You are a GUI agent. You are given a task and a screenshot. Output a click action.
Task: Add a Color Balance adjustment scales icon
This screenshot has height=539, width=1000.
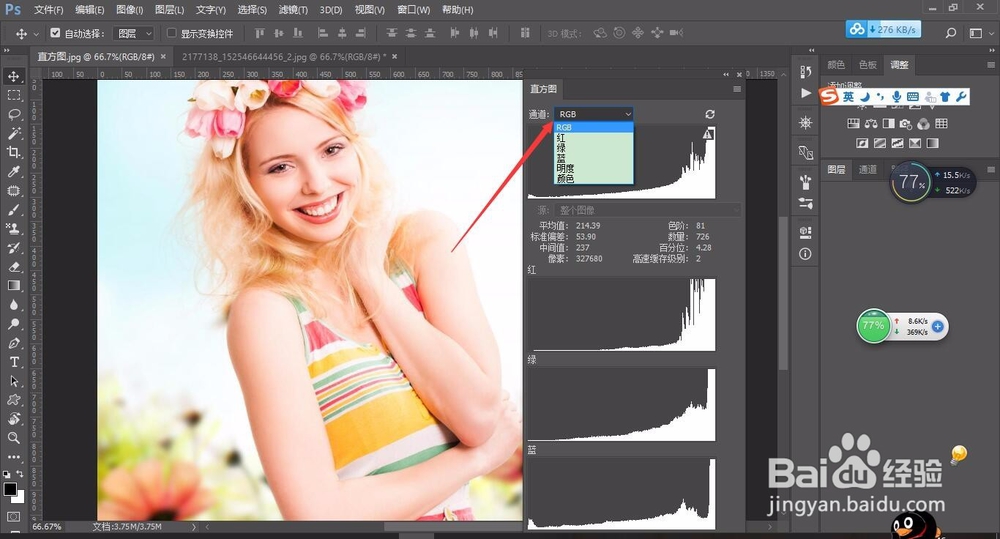(x=871, y=124)
